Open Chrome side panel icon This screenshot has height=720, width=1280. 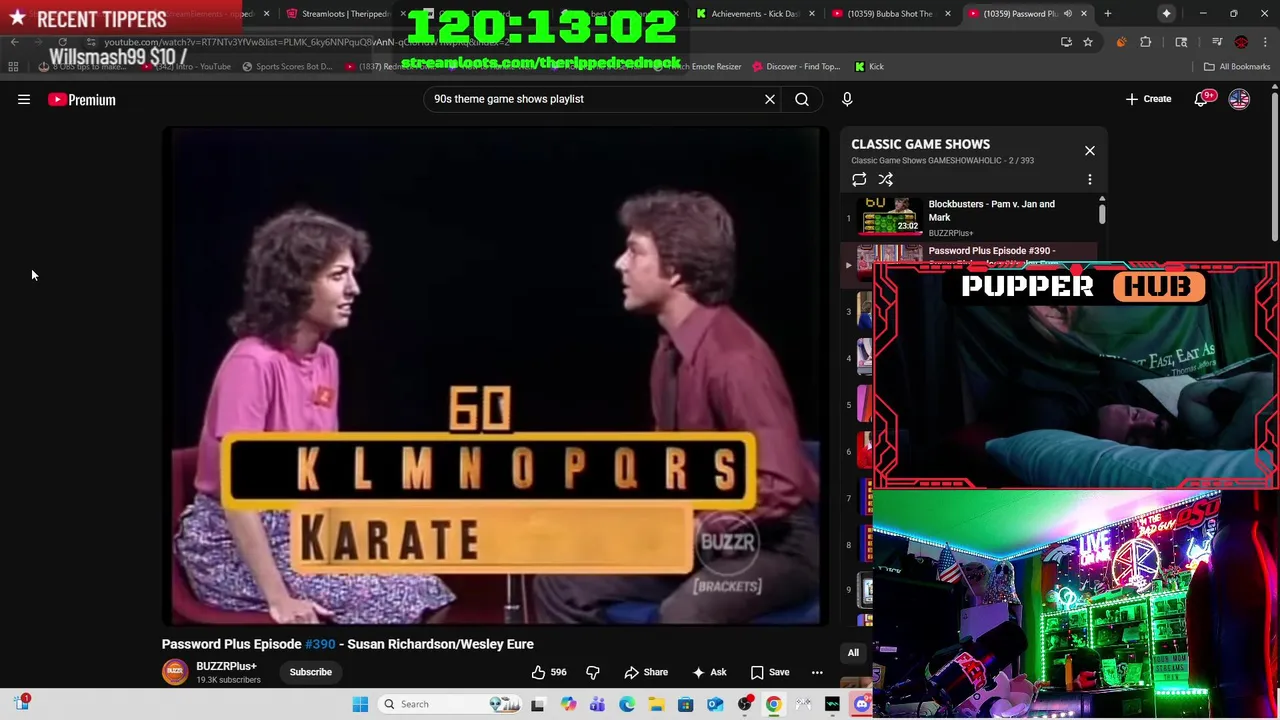click(x=1181, y=42)
